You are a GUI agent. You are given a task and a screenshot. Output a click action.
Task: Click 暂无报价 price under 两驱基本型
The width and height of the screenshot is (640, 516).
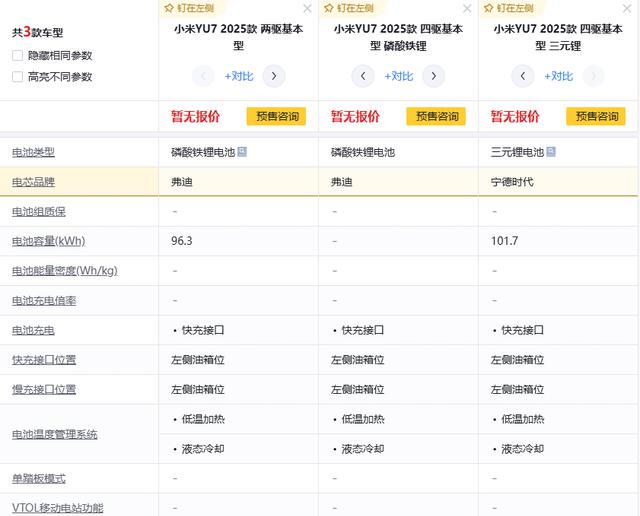click(x=196, y=117)
